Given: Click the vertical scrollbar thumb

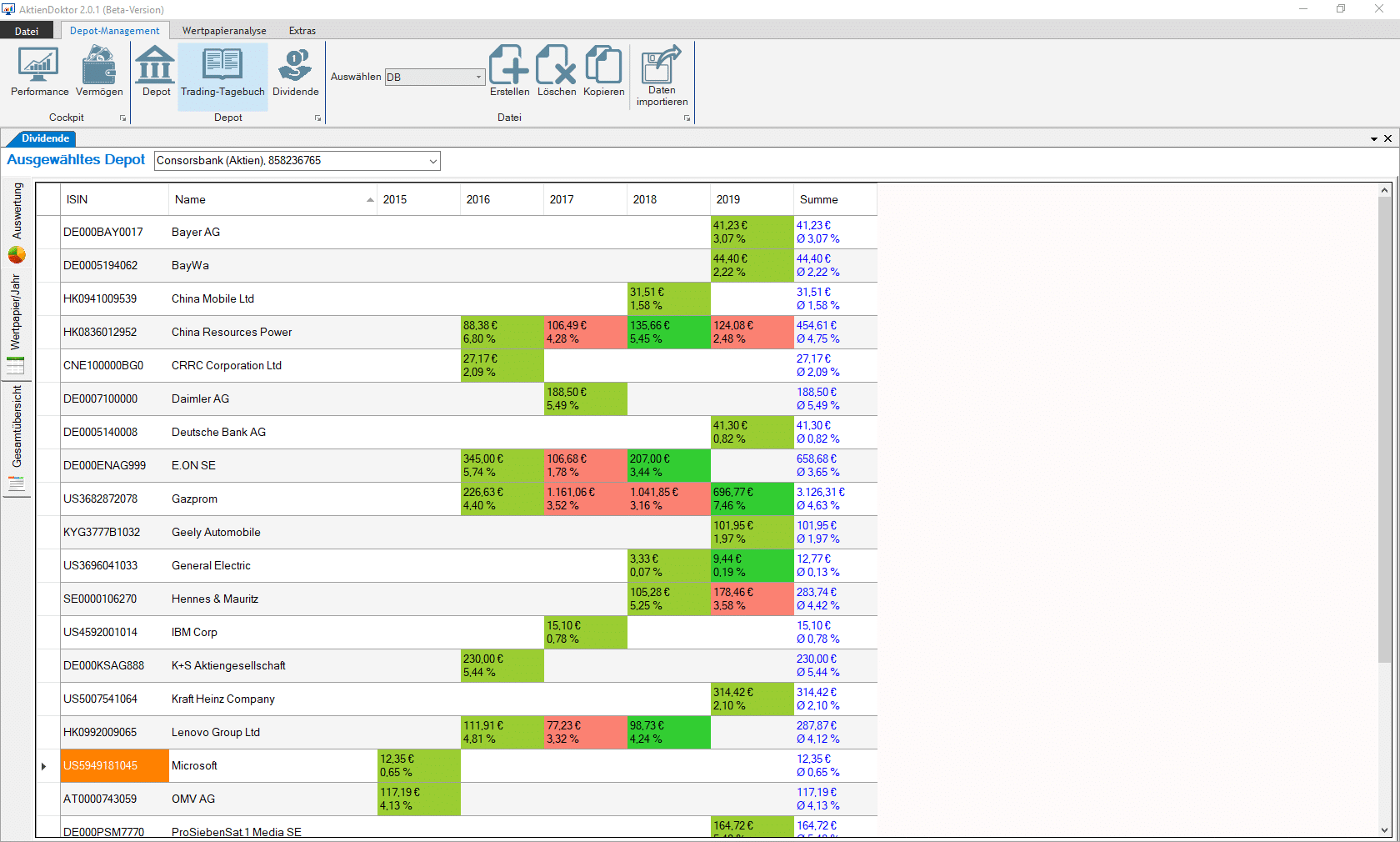Looking at the screenshot, I should coord(1384,429).
